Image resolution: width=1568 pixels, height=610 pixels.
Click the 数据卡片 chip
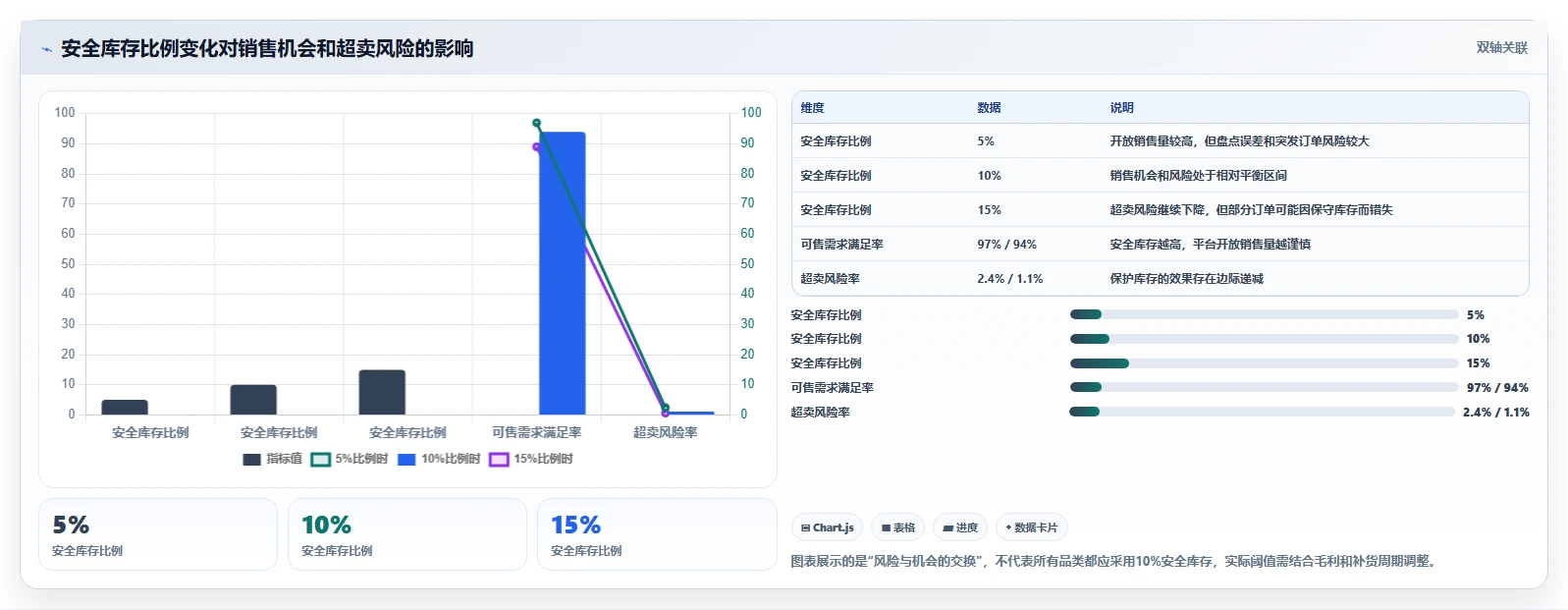(x=1032, y=527)
